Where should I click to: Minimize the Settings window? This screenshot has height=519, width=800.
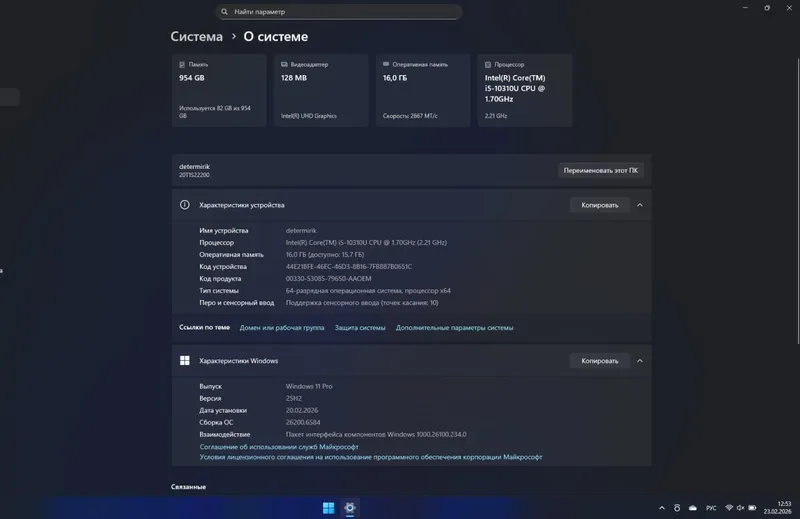click(x=745, y=8)
